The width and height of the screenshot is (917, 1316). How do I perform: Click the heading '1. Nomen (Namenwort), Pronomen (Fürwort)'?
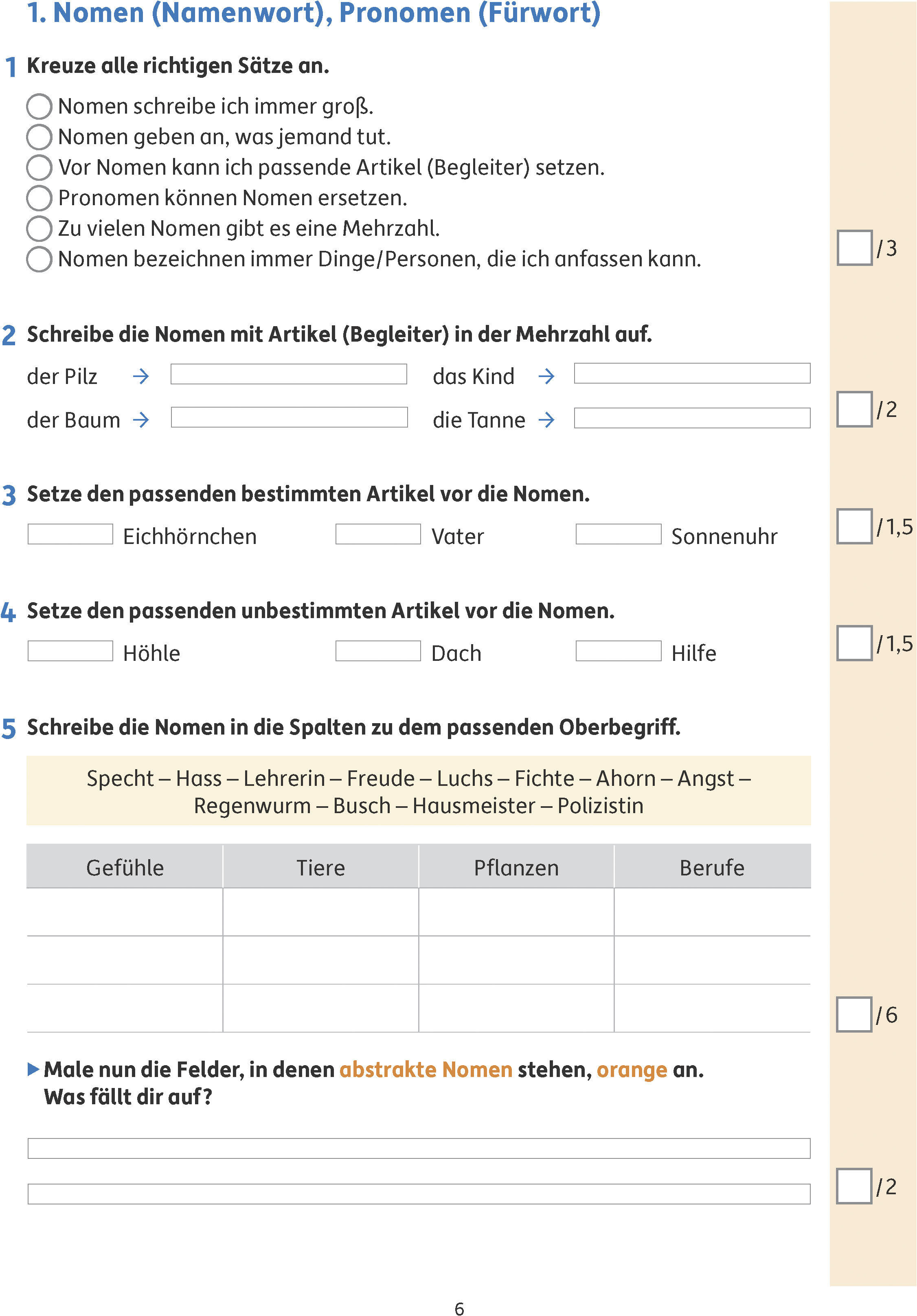point(314,13)
